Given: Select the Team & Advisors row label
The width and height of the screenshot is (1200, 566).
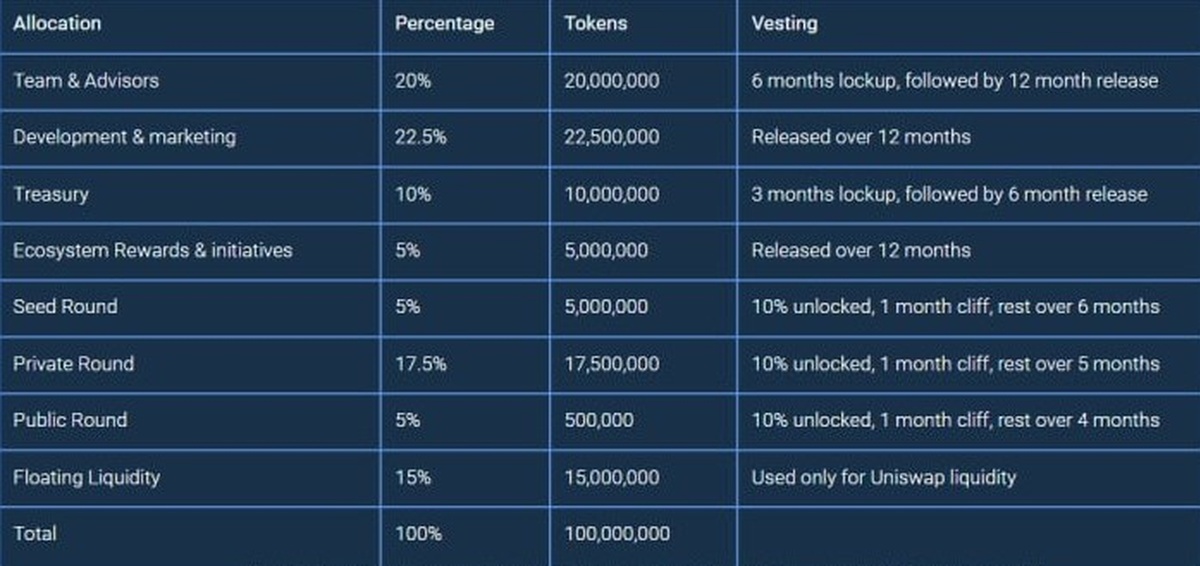Looking at the screenshot, I should click(86, 81).
